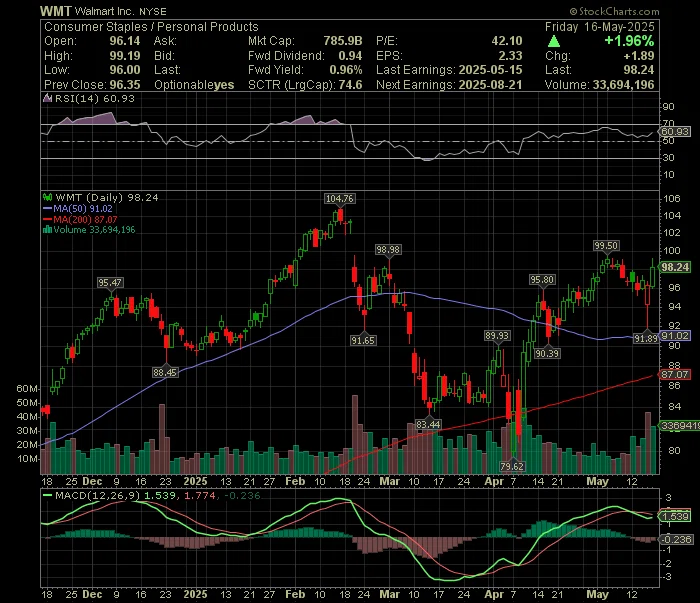
Task: Click the +1.96% percent change value
Action: click(x=629, y=41)
